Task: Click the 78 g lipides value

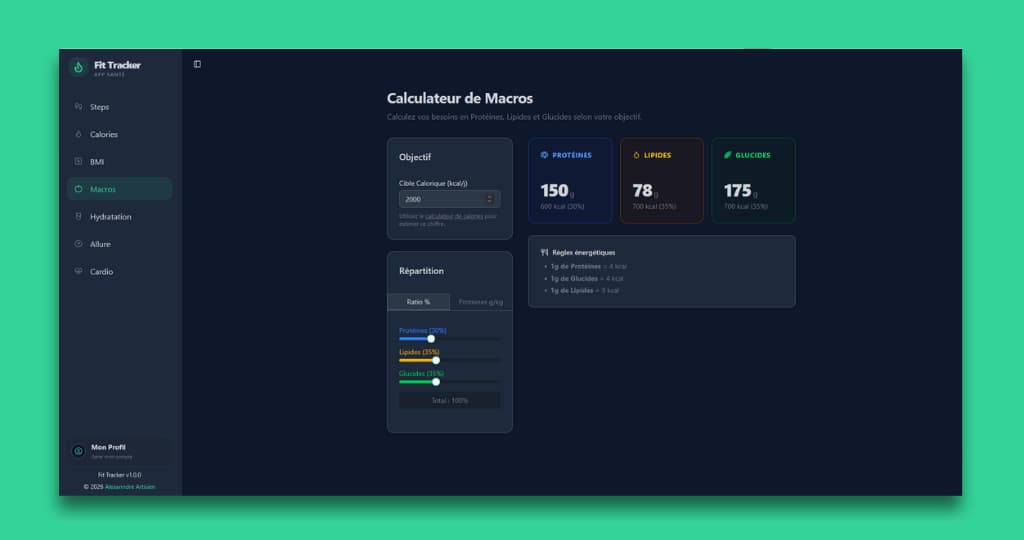Action: (645, 191)
